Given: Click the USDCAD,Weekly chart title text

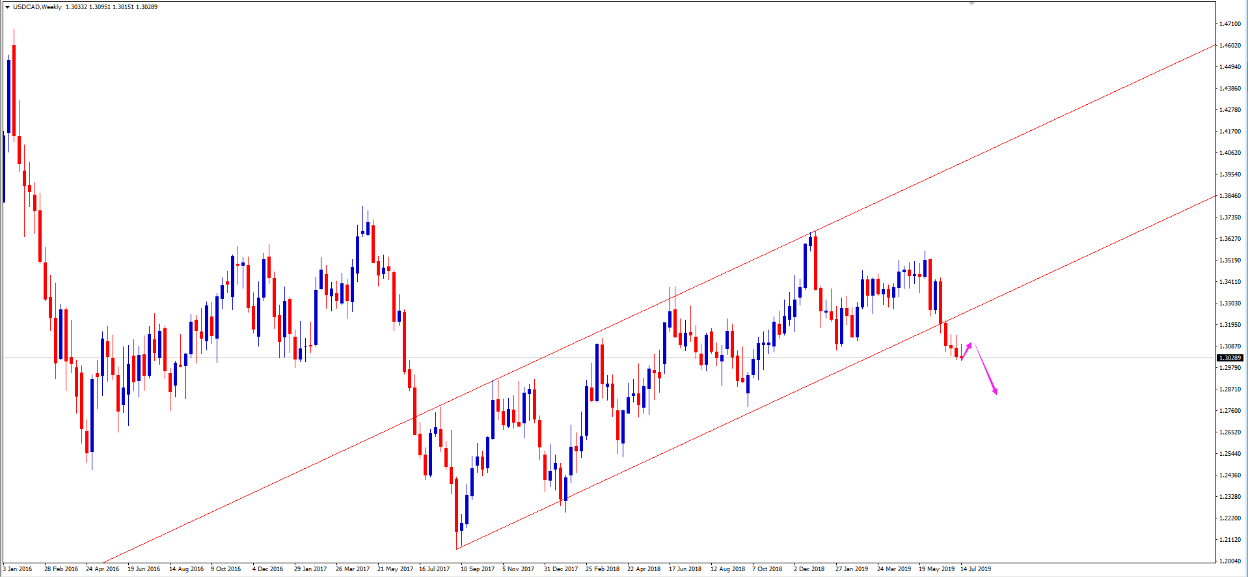Looking at the screenshot, I should point(36,6).
